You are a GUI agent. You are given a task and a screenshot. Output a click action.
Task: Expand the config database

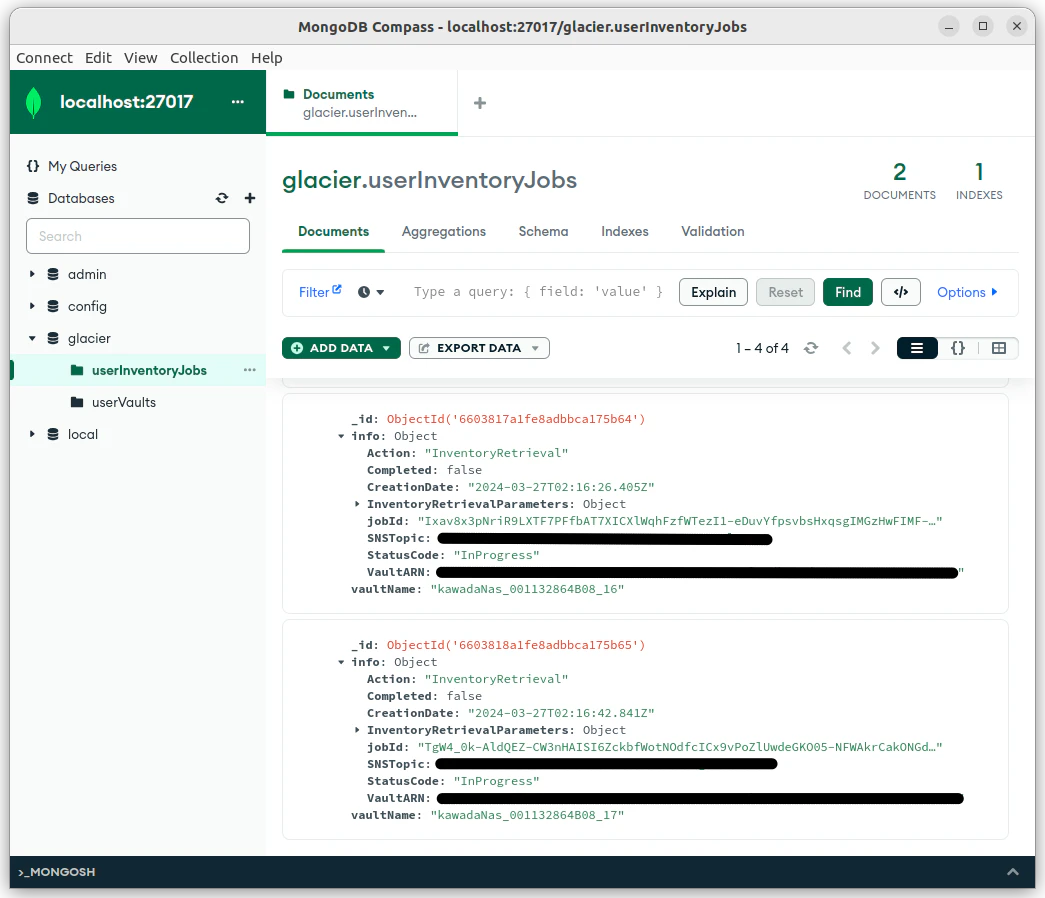[32, 306]
